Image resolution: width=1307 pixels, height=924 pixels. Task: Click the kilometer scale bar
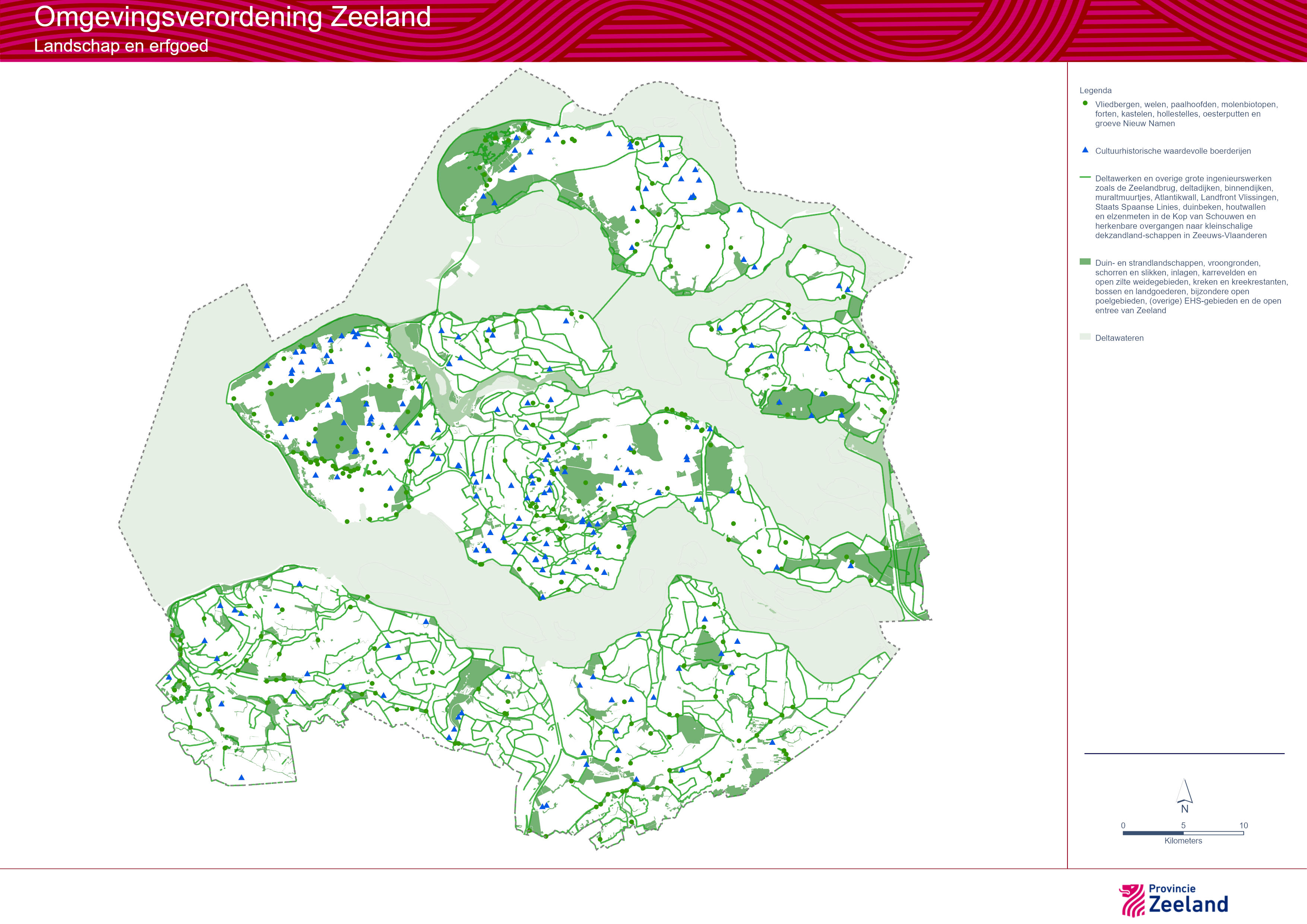[x=1183, y=833]
